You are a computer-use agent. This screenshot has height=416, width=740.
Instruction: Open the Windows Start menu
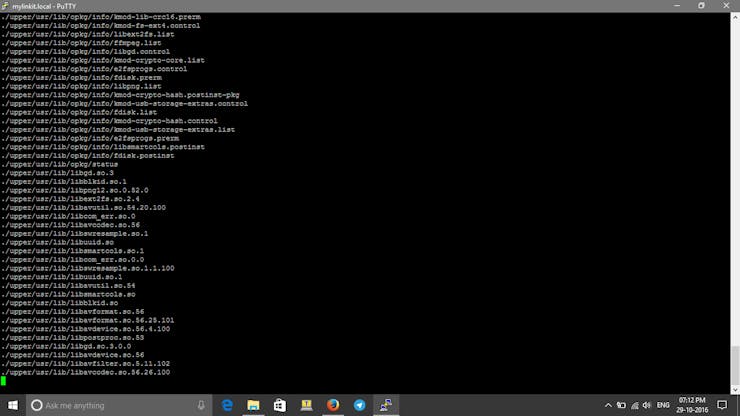coord(13,405)
